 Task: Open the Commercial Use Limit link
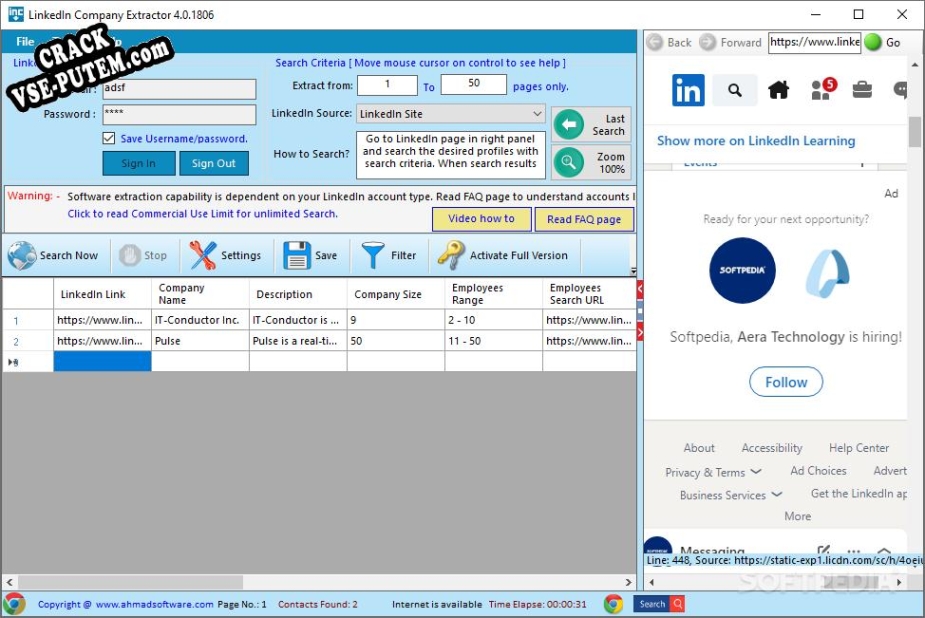tap(202, 214)
